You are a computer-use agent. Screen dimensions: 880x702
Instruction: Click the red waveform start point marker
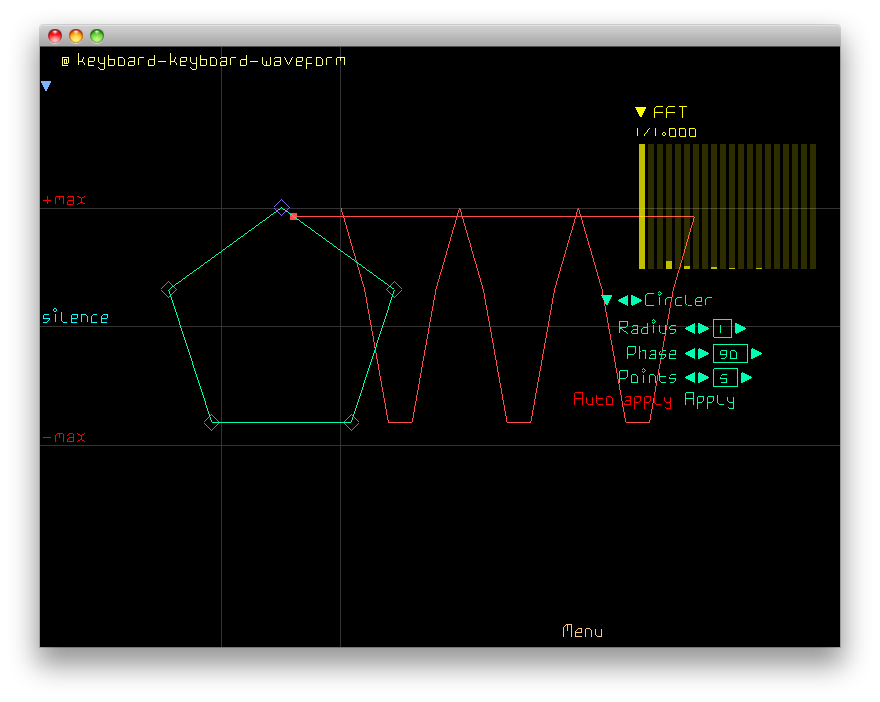pos(293,216)
